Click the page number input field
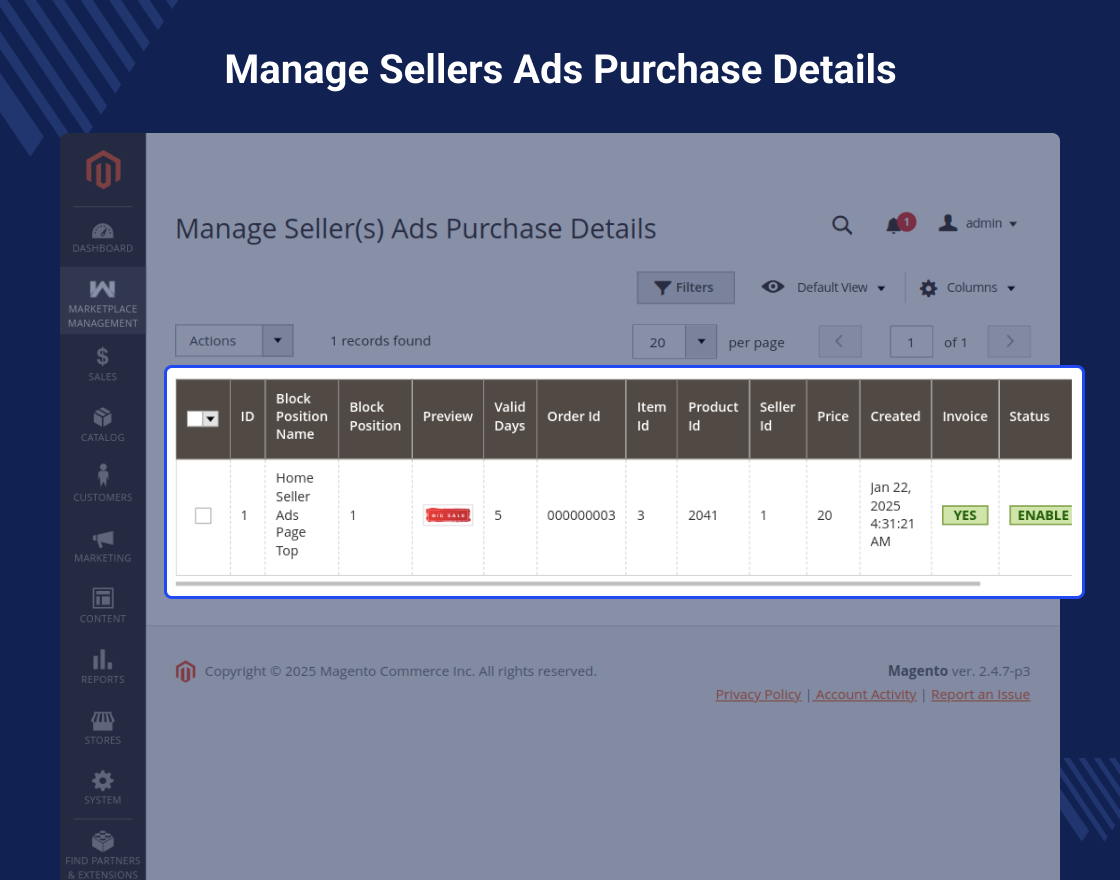1120x880 pixels. point(911,341)
